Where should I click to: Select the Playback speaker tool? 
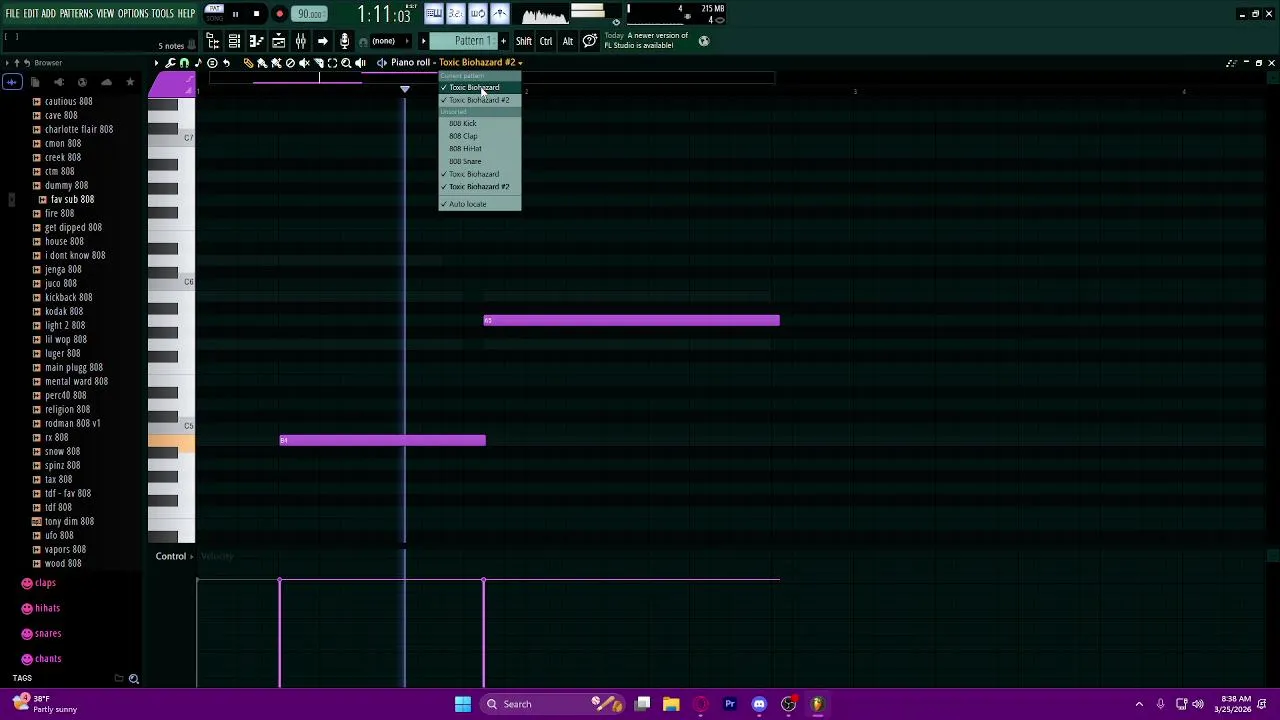point(360,62)
